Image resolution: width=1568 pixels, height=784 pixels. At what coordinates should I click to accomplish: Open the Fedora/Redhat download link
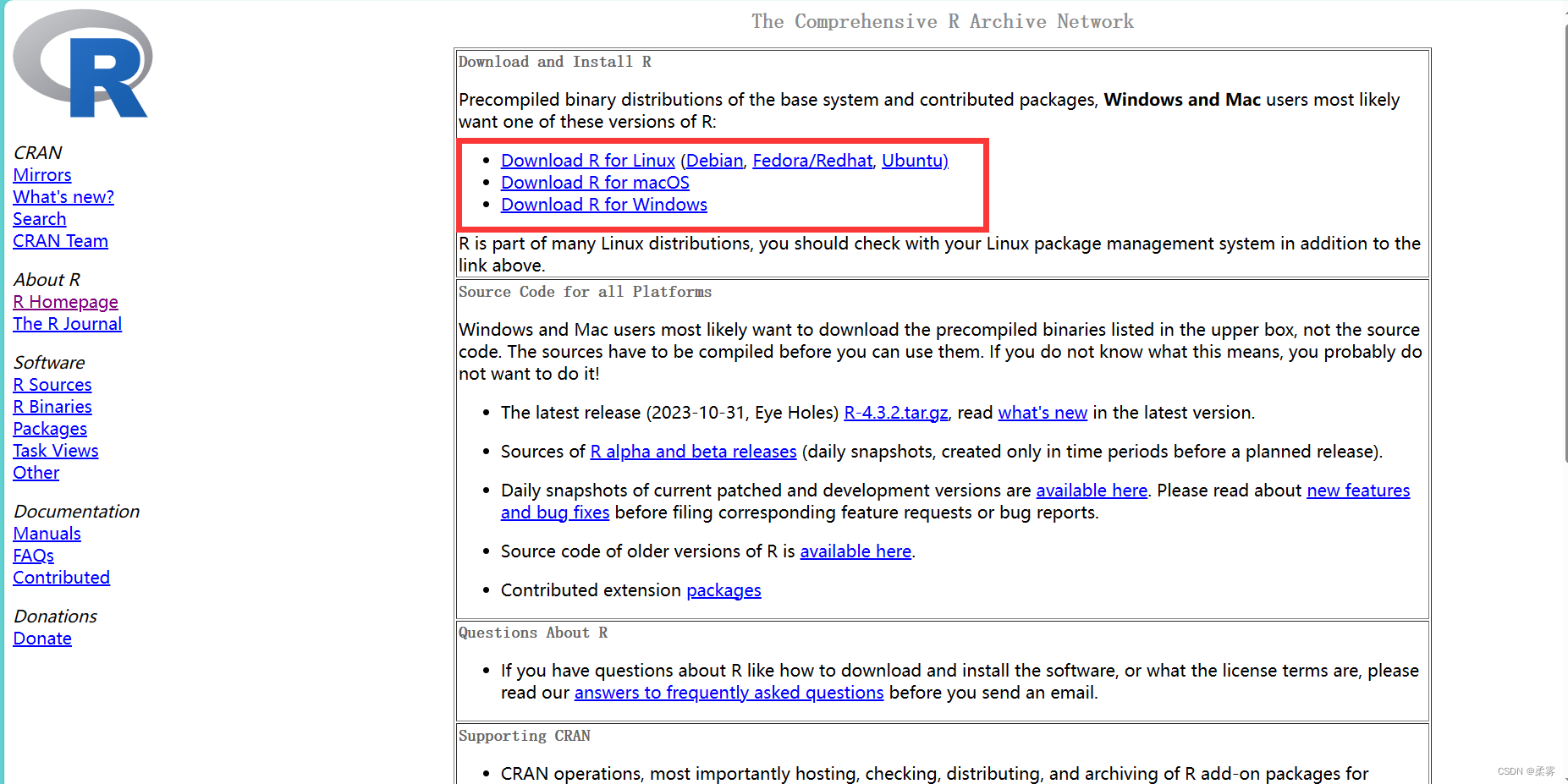coord(812,161)
